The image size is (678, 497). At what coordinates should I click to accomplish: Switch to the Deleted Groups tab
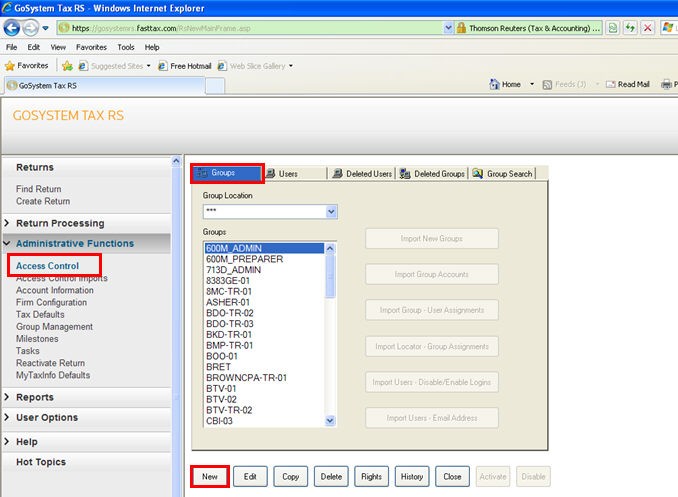(432, 174)
